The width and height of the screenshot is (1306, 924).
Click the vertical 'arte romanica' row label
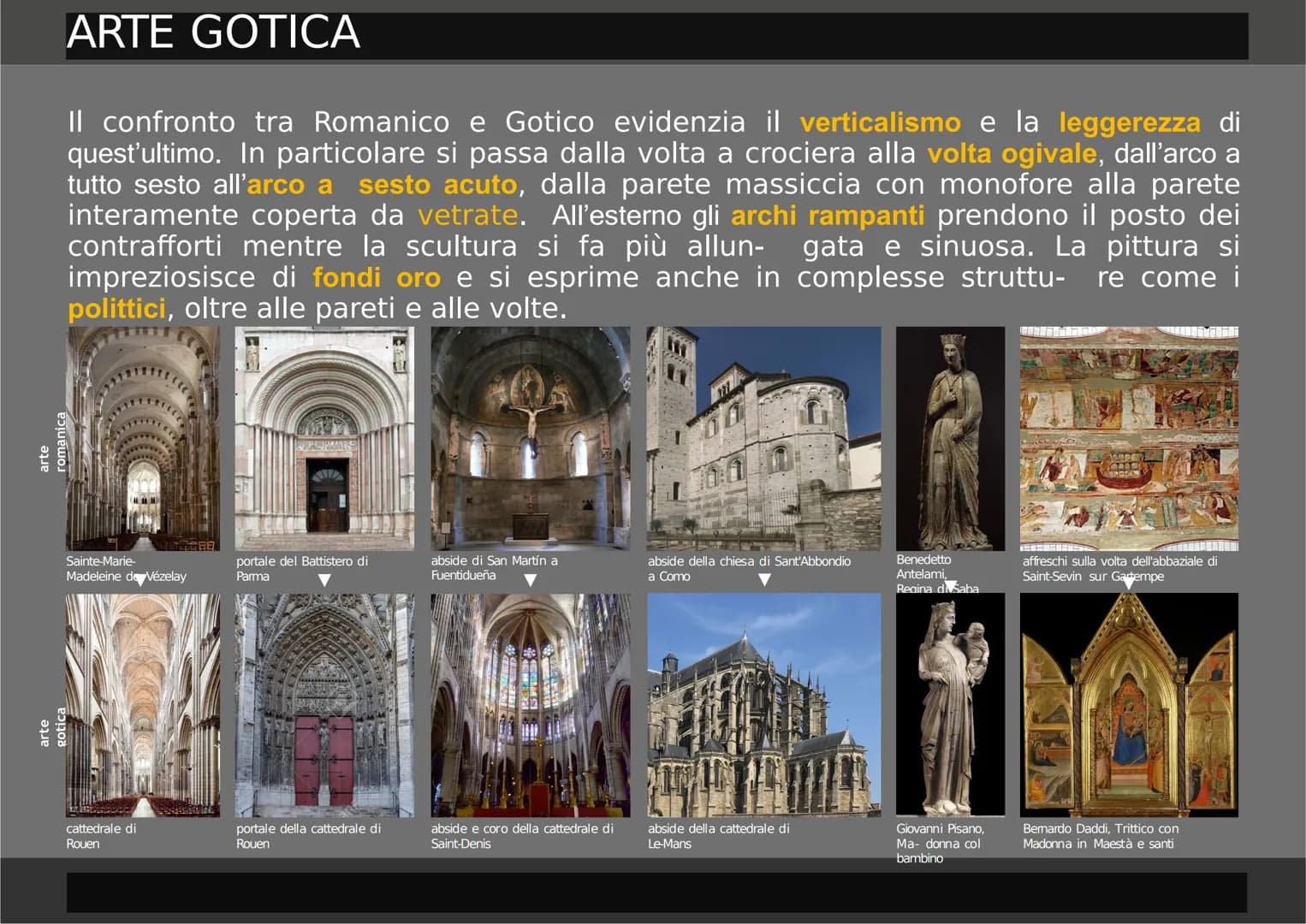point(52,441)
